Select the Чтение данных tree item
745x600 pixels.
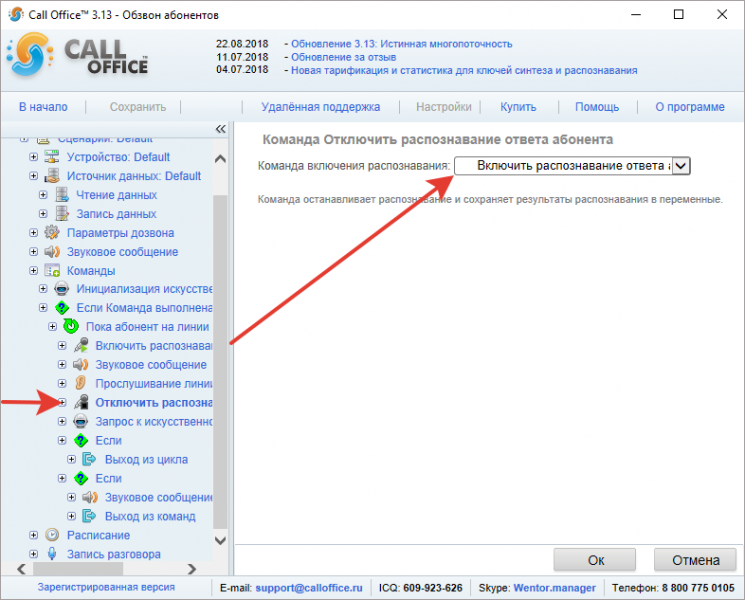(116, 195)
